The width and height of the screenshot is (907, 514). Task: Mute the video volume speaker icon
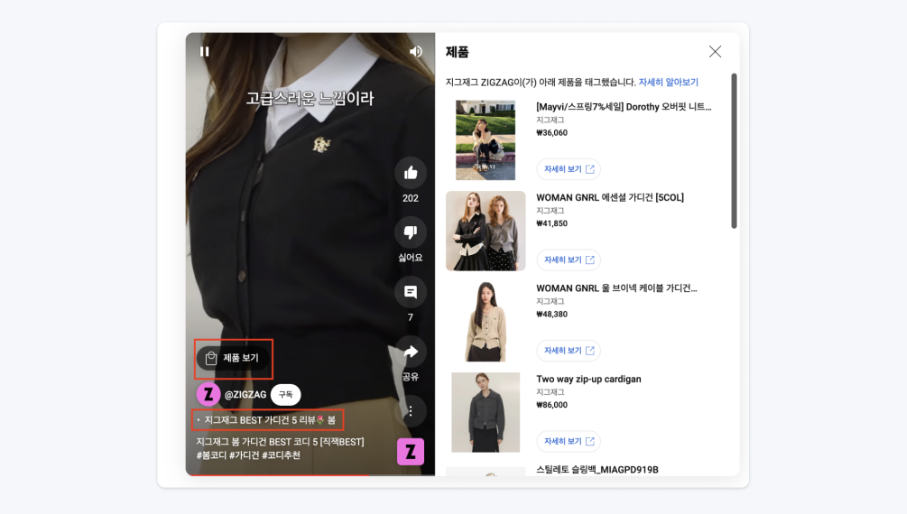[x=416, y=51]
